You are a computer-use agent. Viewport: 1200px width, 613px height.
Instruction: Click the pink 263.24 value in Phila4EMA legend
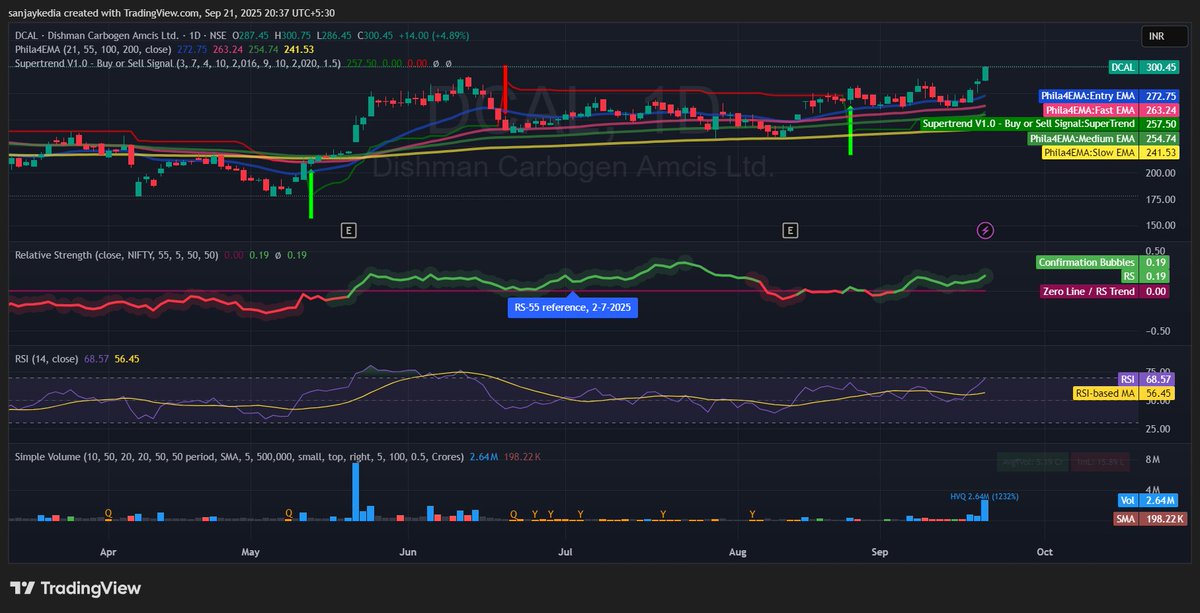click(227, 48)
